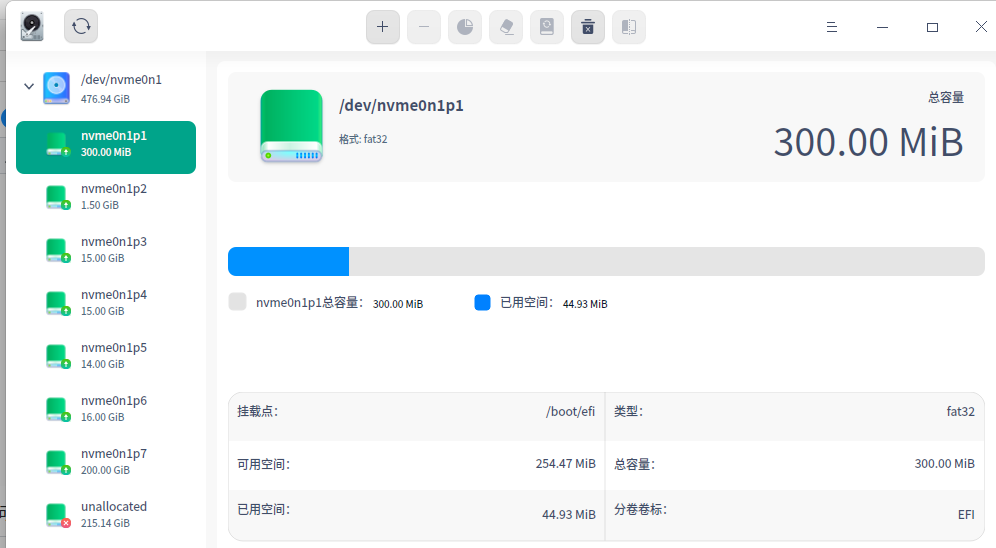The height and width of the screenshot is (548, 996).
Task: Click the EFI volume label value
Action: [966, 514]
